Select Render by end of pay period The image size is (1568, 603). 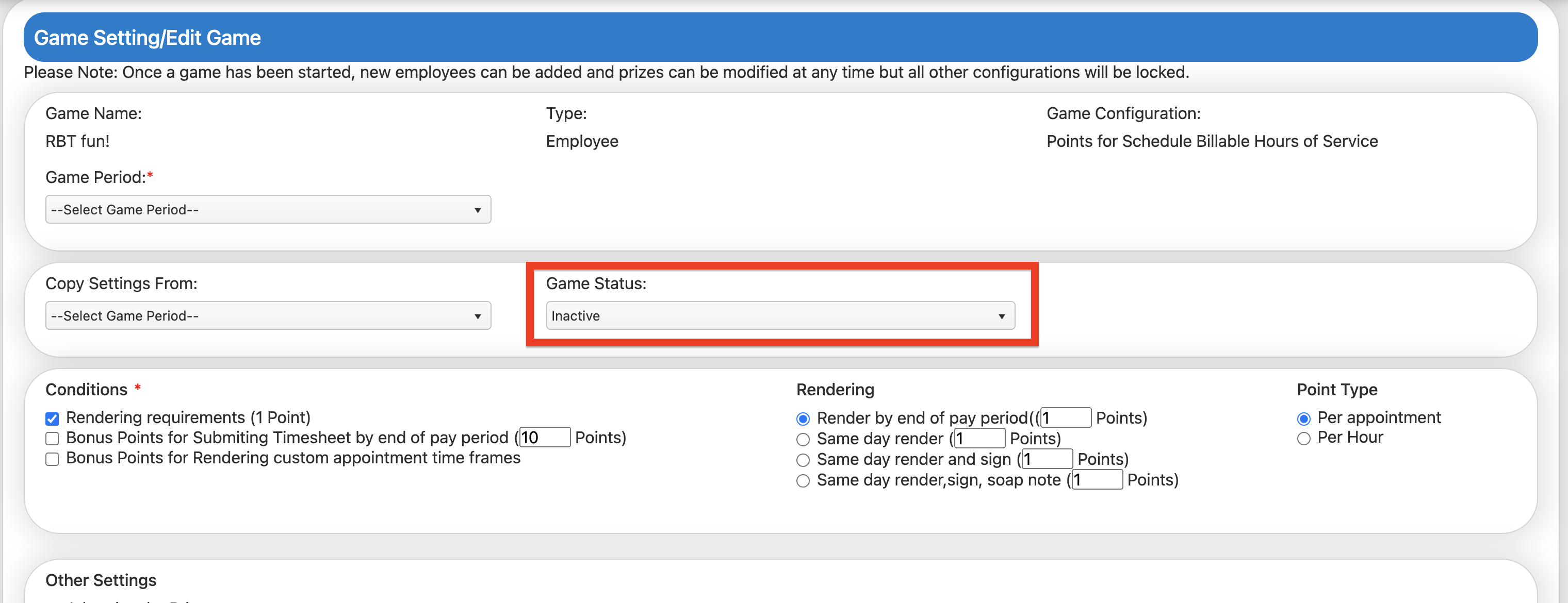[x=803, y=418]
